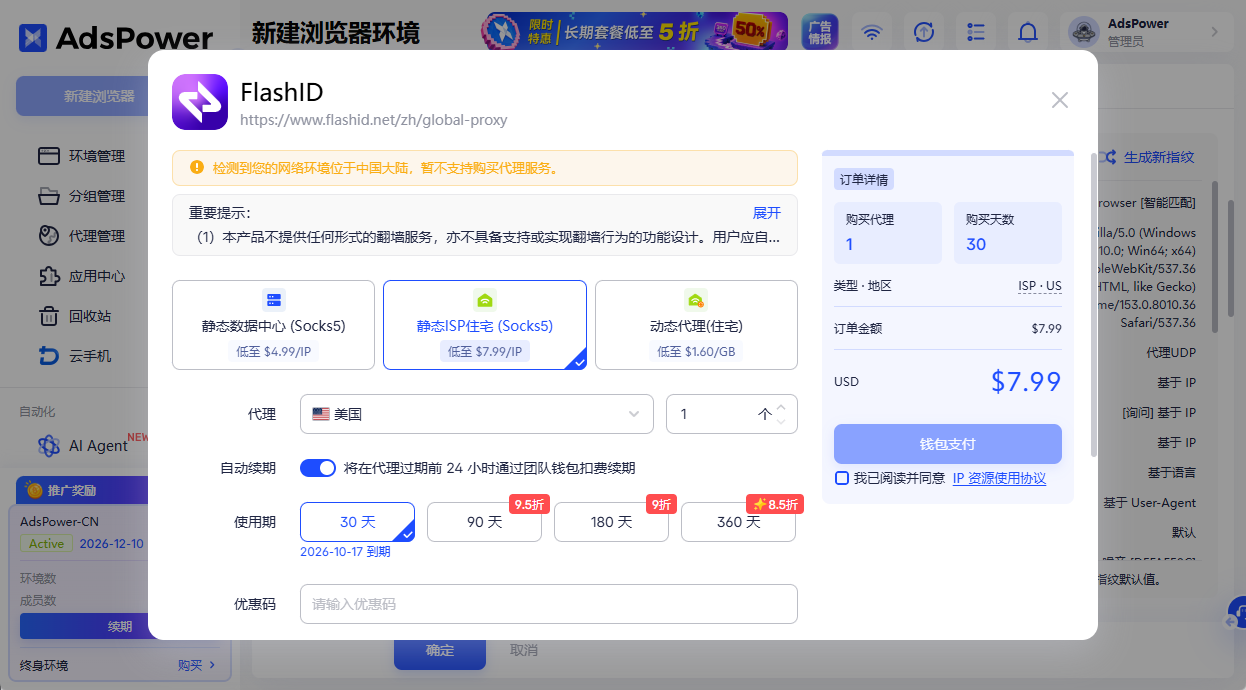Click the 广告情报 icon in header
Viewport: 1246px width, 690px height.
click(x=822, y=32)
